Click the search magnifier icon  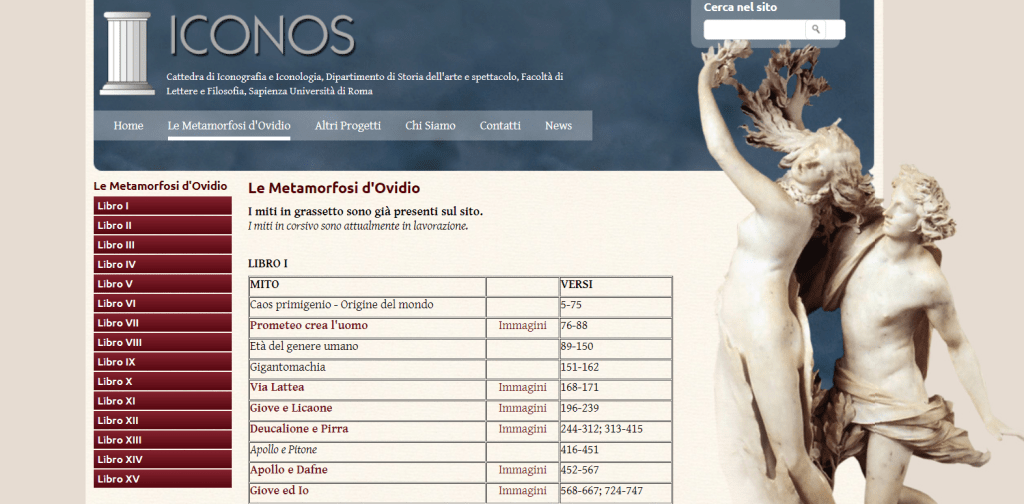point(816,30)
